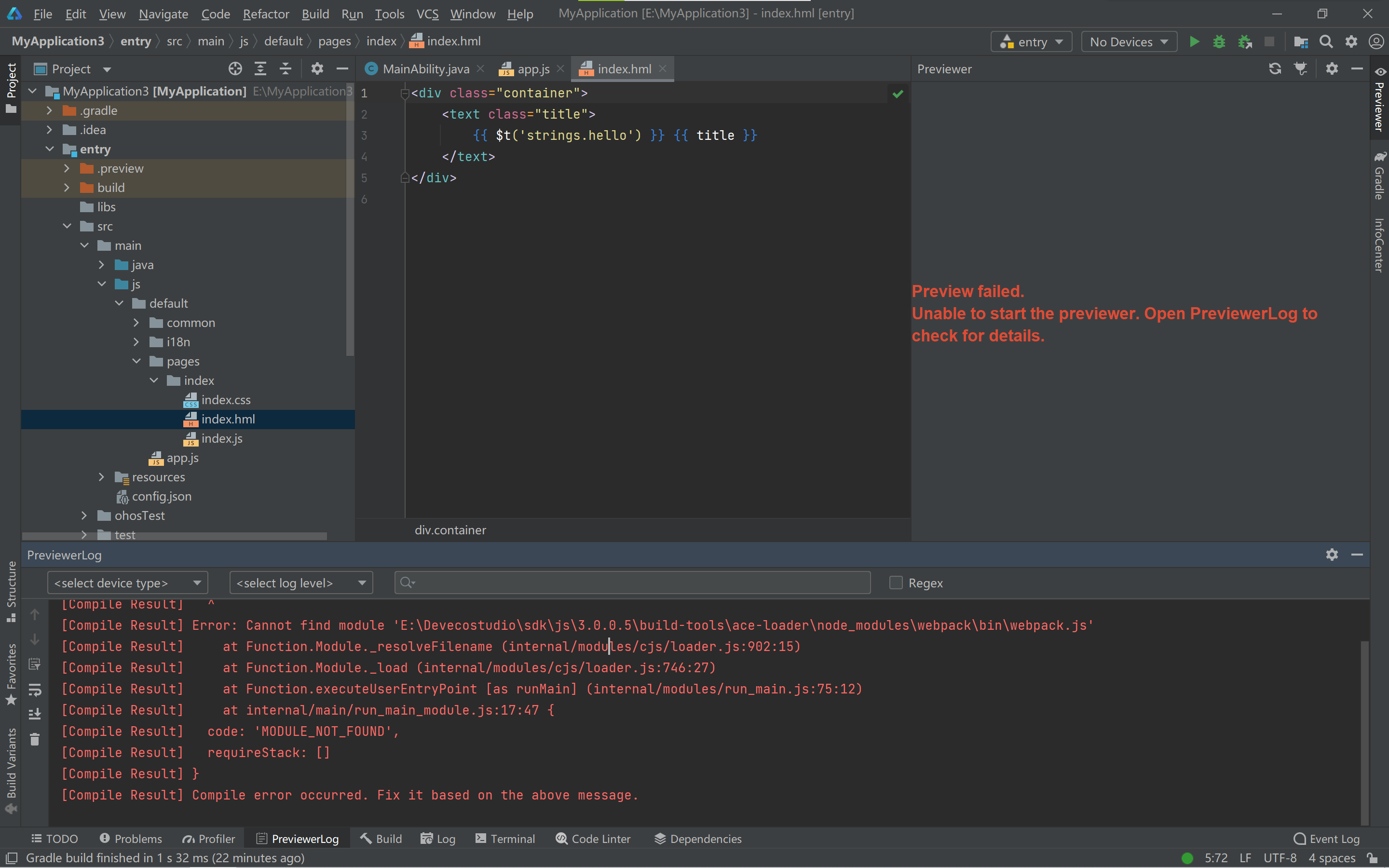Image resolution: width=1389 pixels, height=868 pixels.
Task: Close the index.hml editor tab
Action: [x=663, y=68]
